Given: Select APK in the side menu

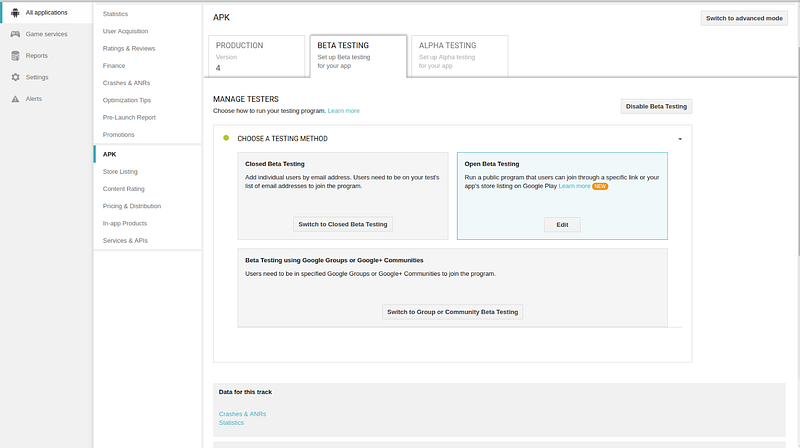Looking at the screenshot, I should click(110, 155).
